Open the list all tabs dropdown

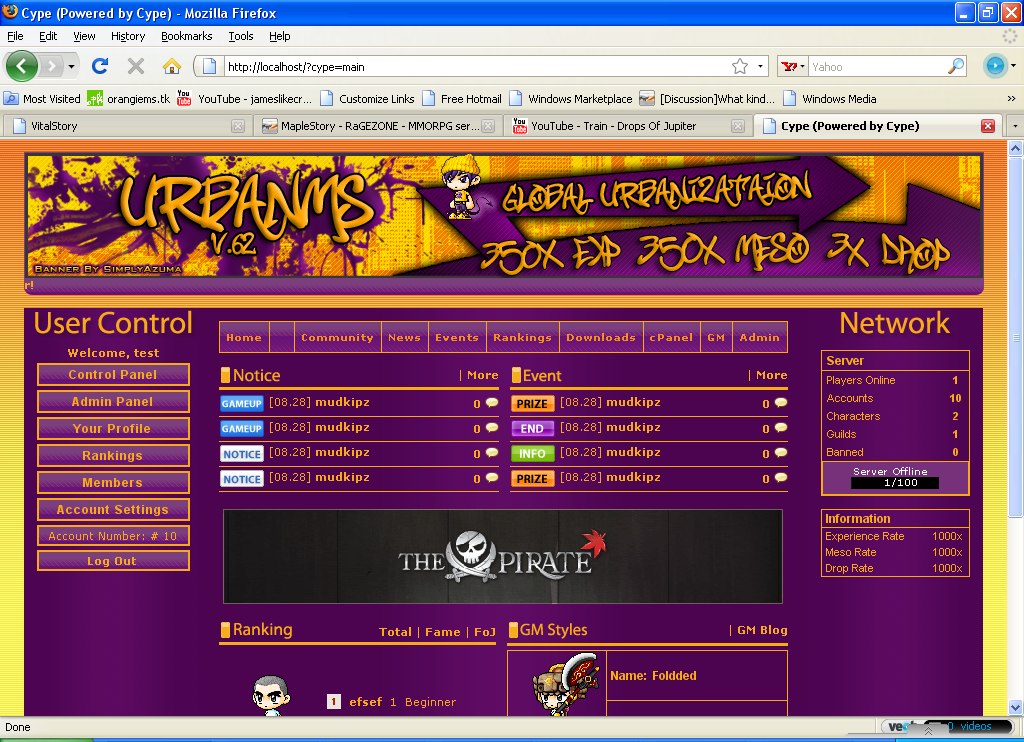pos(1014,126)
